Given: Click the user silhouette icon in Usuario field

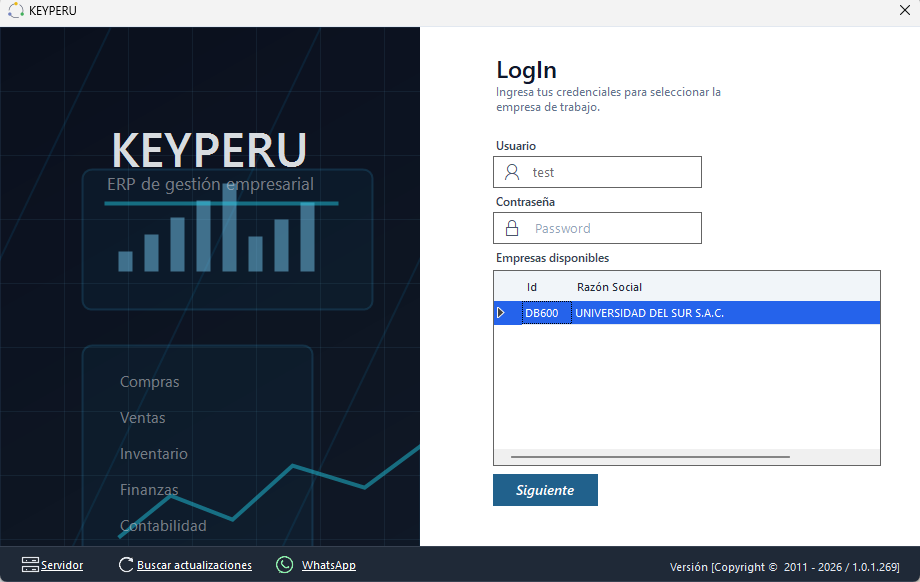Looking at the screenshot, I should pyautogui.click(x=512, y=172).
